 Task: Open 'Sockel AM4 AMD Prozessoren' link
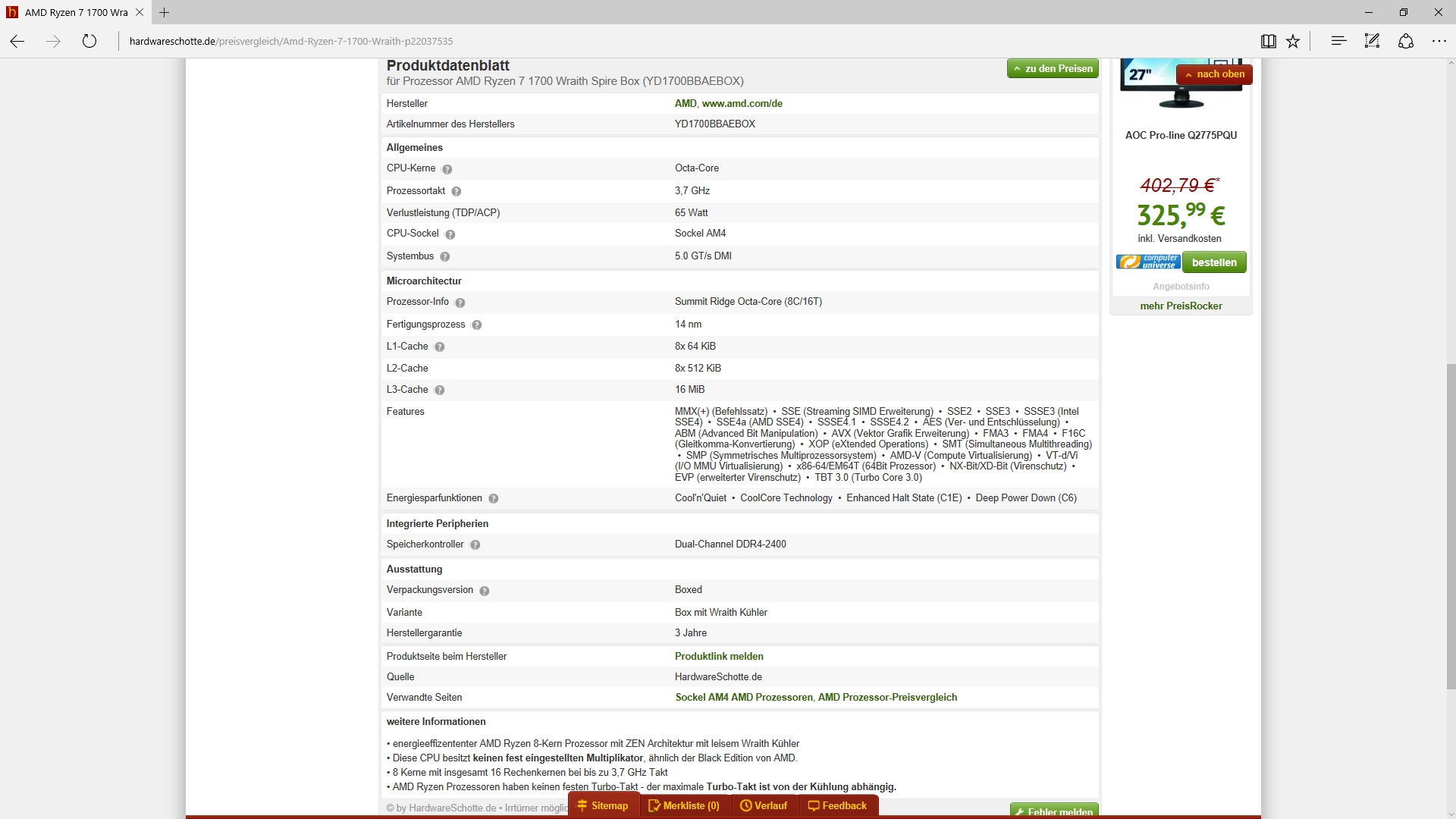click(x=744, y=697)
